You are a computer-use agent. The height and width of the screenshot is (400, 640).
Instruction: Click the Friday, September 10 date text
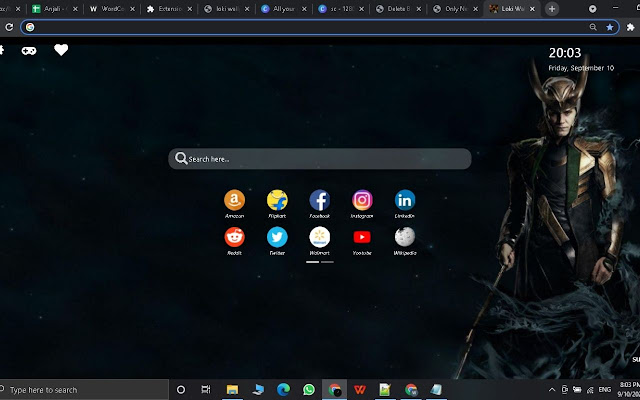581,68
